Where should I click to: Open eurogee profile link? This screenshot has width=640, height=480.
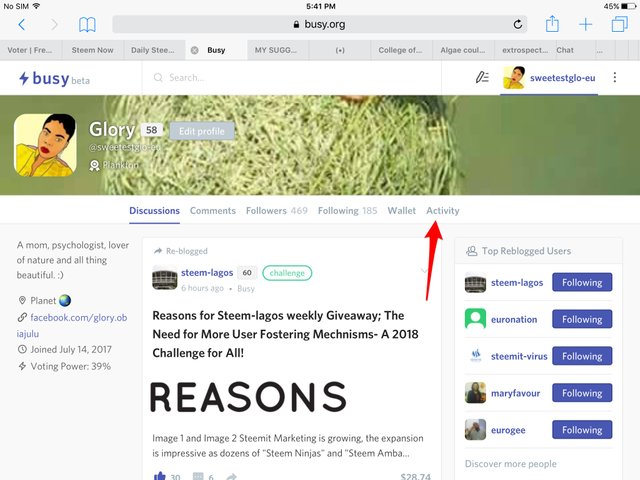point(508,430)
